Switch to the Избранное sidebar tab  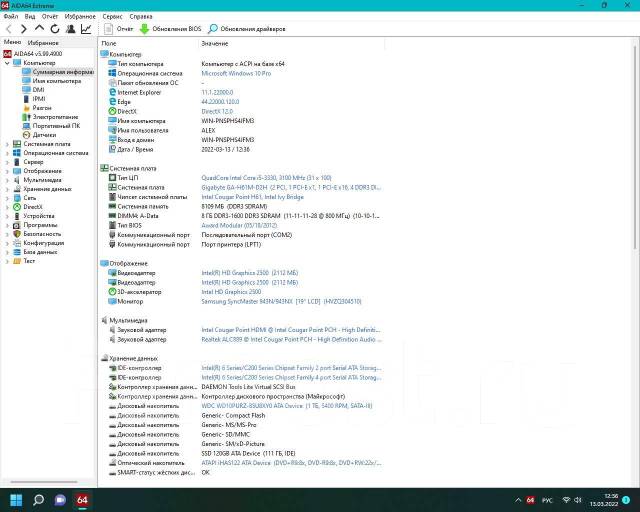pos(43,42)
